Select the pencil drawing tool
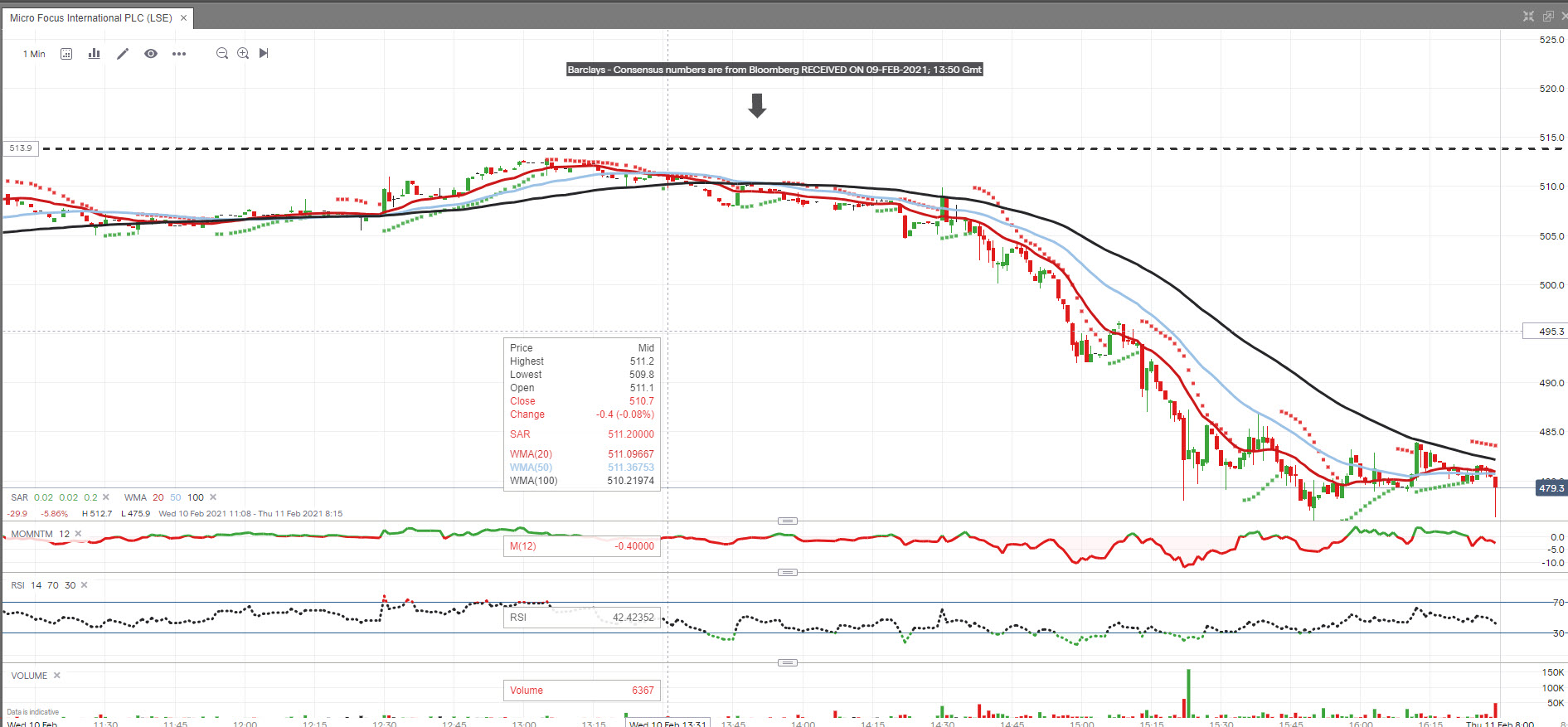 click(123, 54)
